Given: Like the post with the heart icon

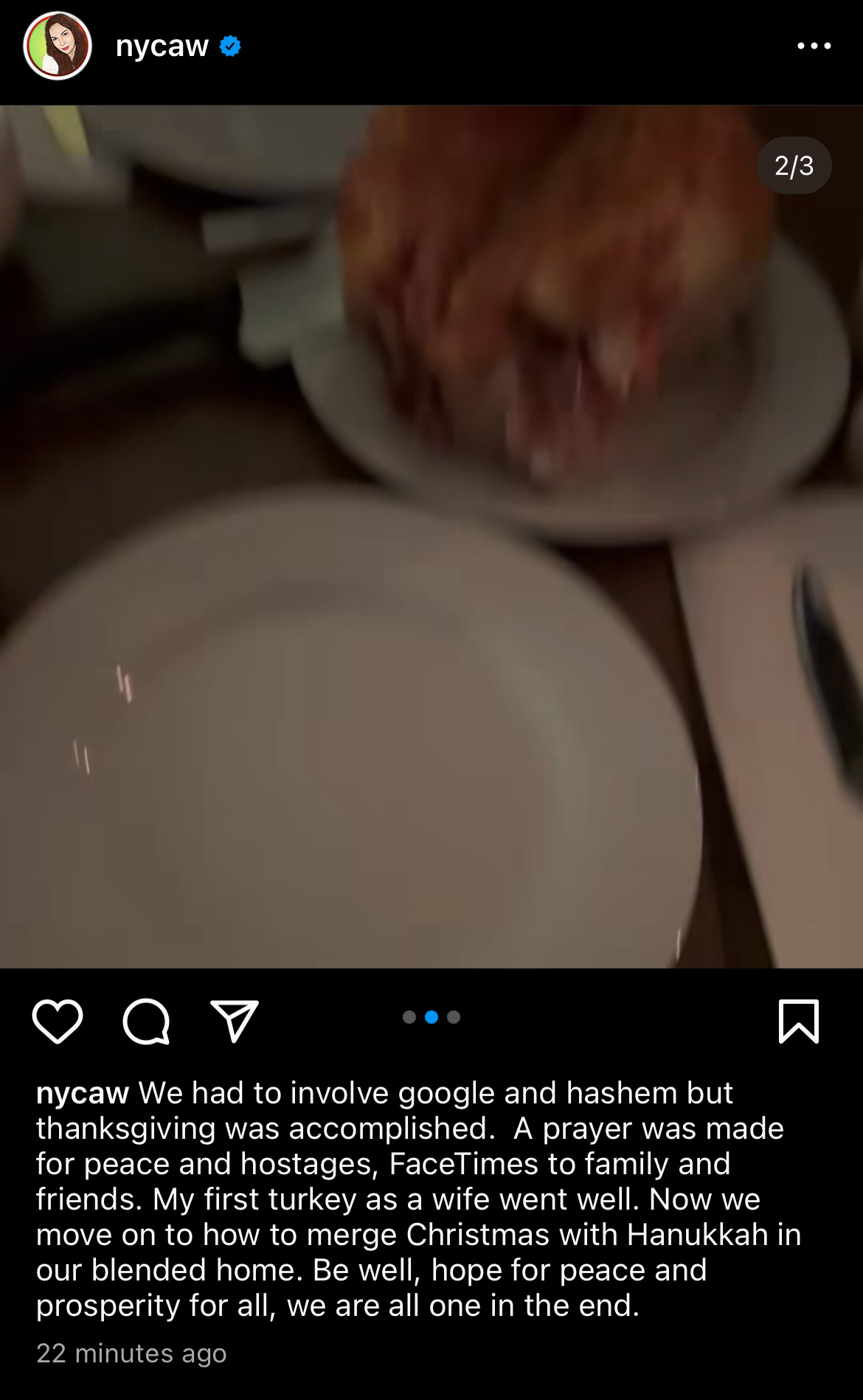Looking at the screenshot, I should click(58, 1021).
